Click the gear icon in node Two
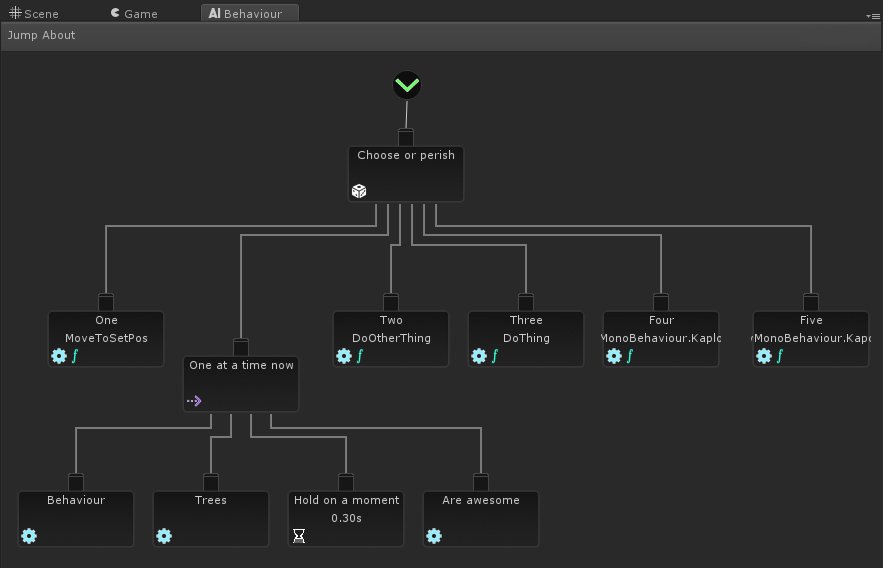 (x=344, y=356)
